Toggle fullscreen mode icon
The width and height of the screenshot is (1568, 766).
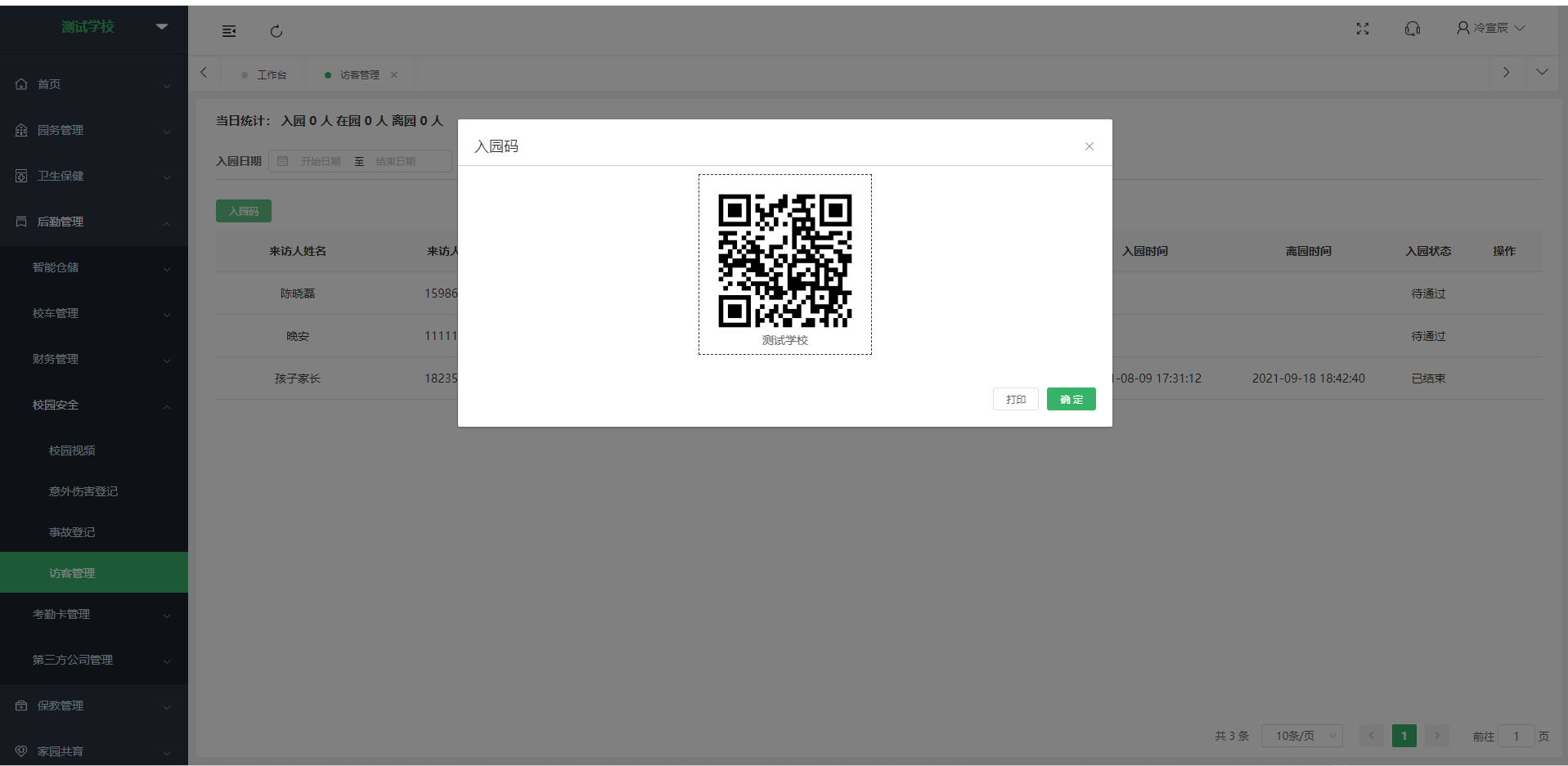[1363, 29]
